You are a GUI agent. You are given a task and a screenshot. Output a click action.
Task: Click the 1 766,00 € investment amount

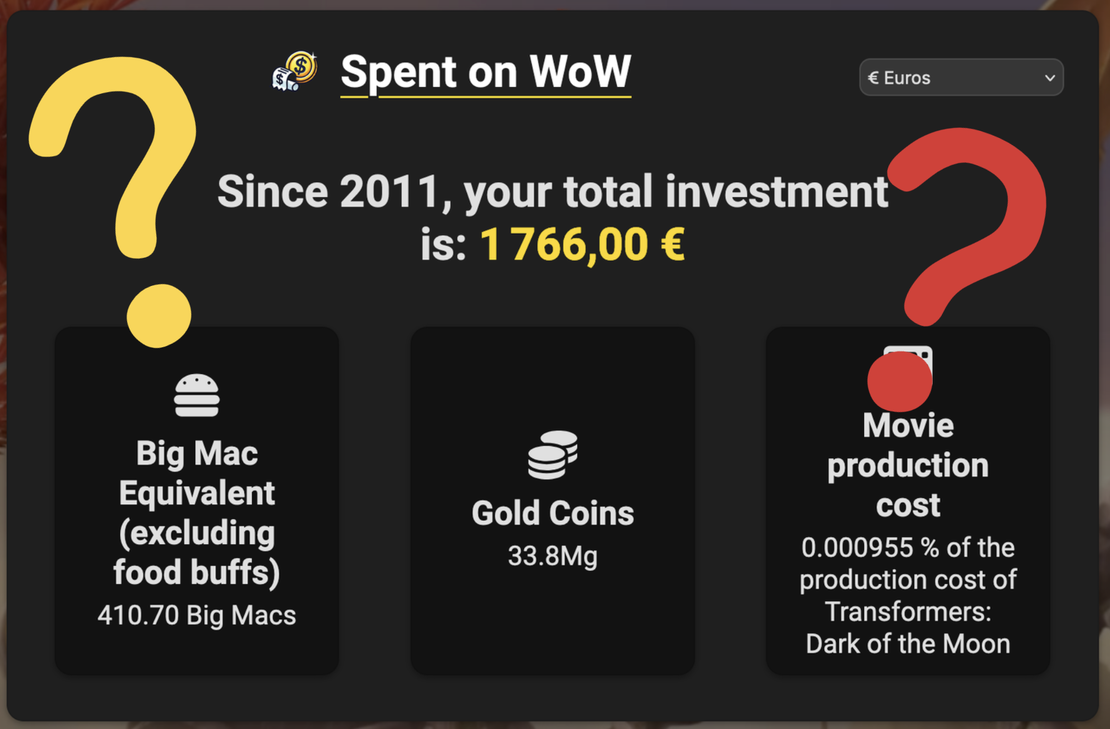(581, 242)
